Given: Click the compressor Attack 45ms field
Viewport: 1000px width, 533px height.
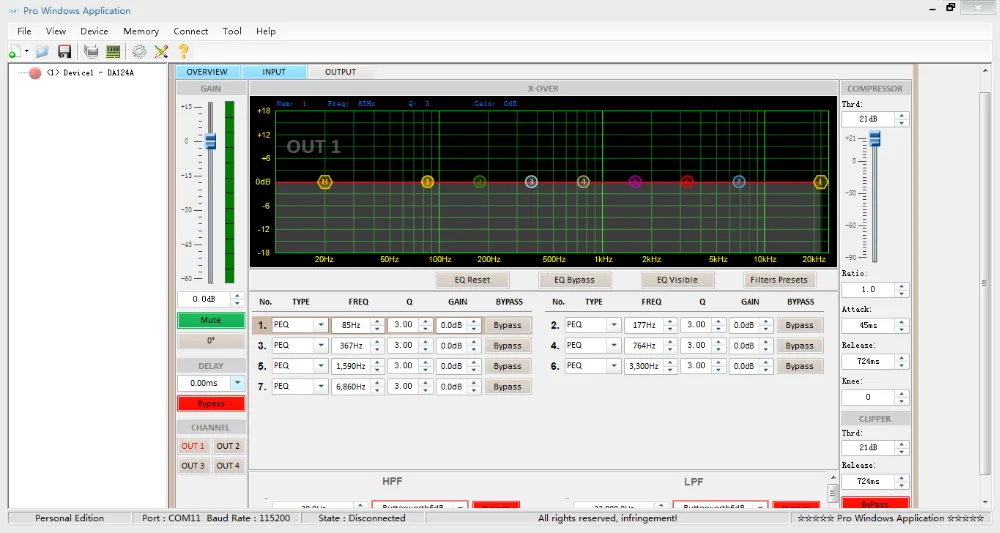Looking at the screenshot, I should click(x=869, y=325).
